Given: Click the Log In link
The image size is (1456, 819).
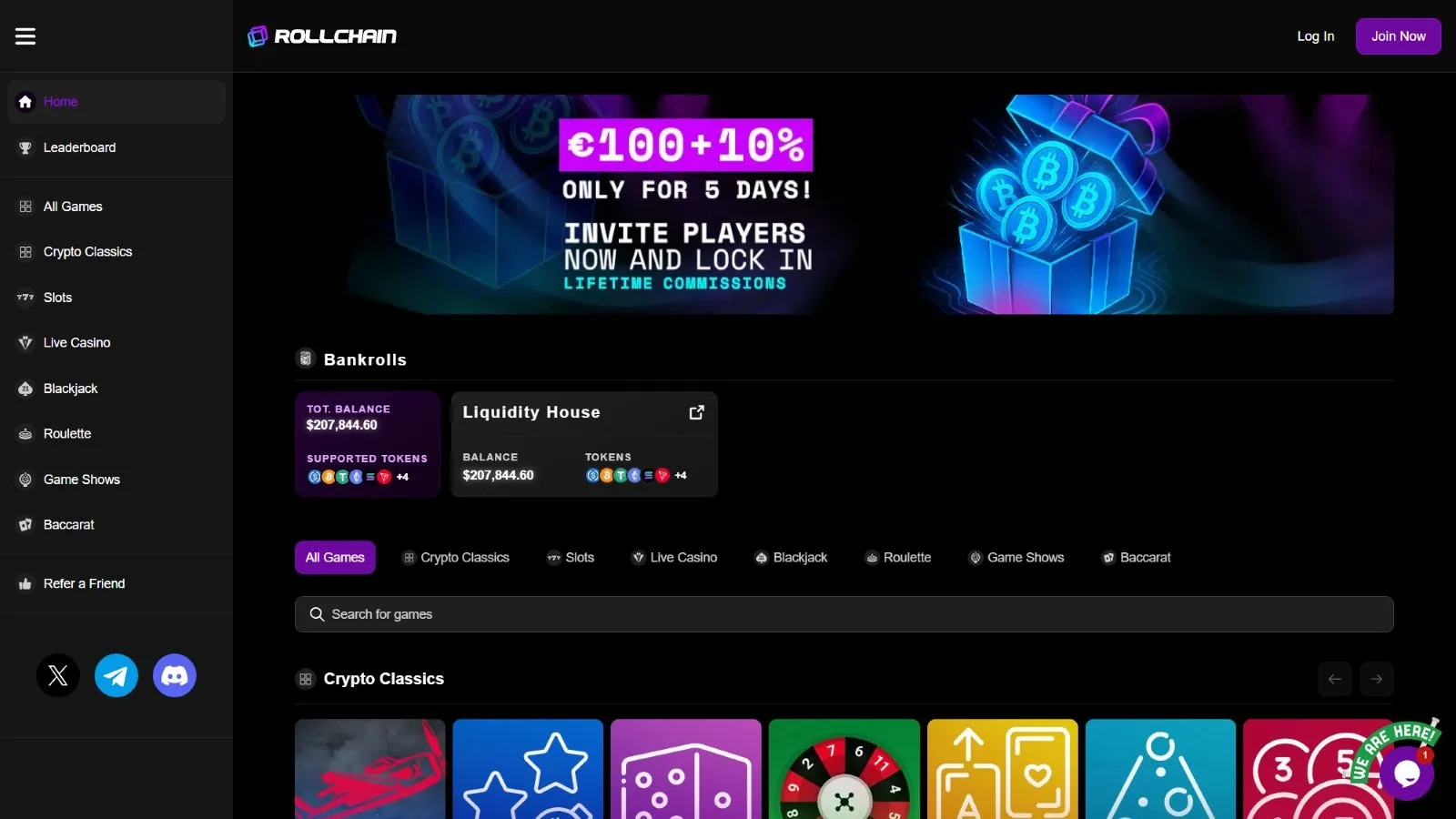Looking at the screenshot, I should (x=1315, y=36).
